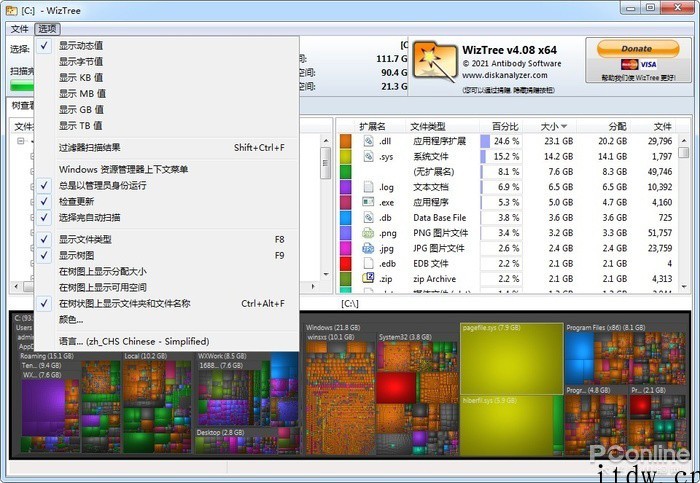The width and height of the screenshot is (700, 483).
Task: Select Desktop (2.8 GB) treemap block
Action: click(247, 441)
